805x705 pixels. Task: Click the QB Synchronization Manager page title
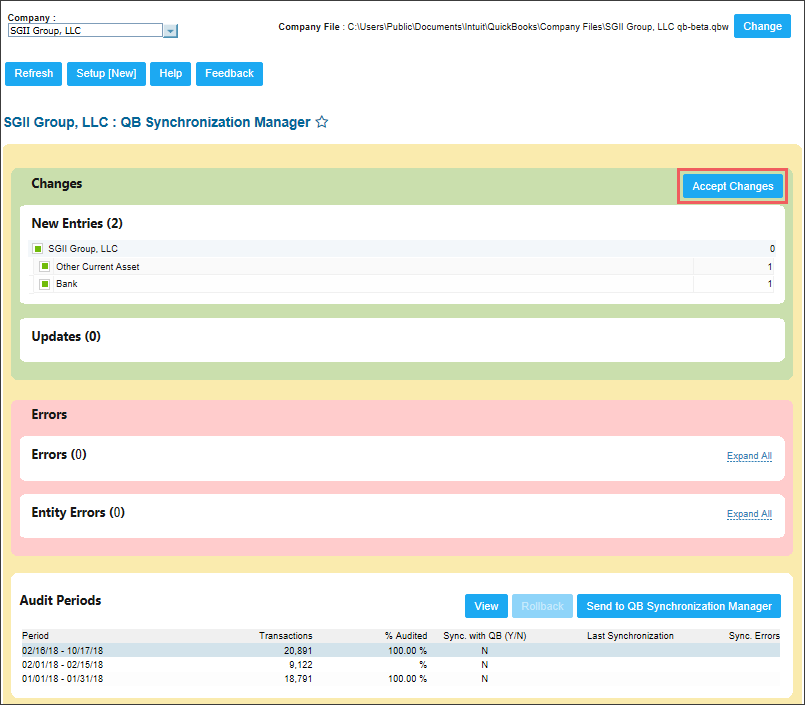(x=157, y=122)
